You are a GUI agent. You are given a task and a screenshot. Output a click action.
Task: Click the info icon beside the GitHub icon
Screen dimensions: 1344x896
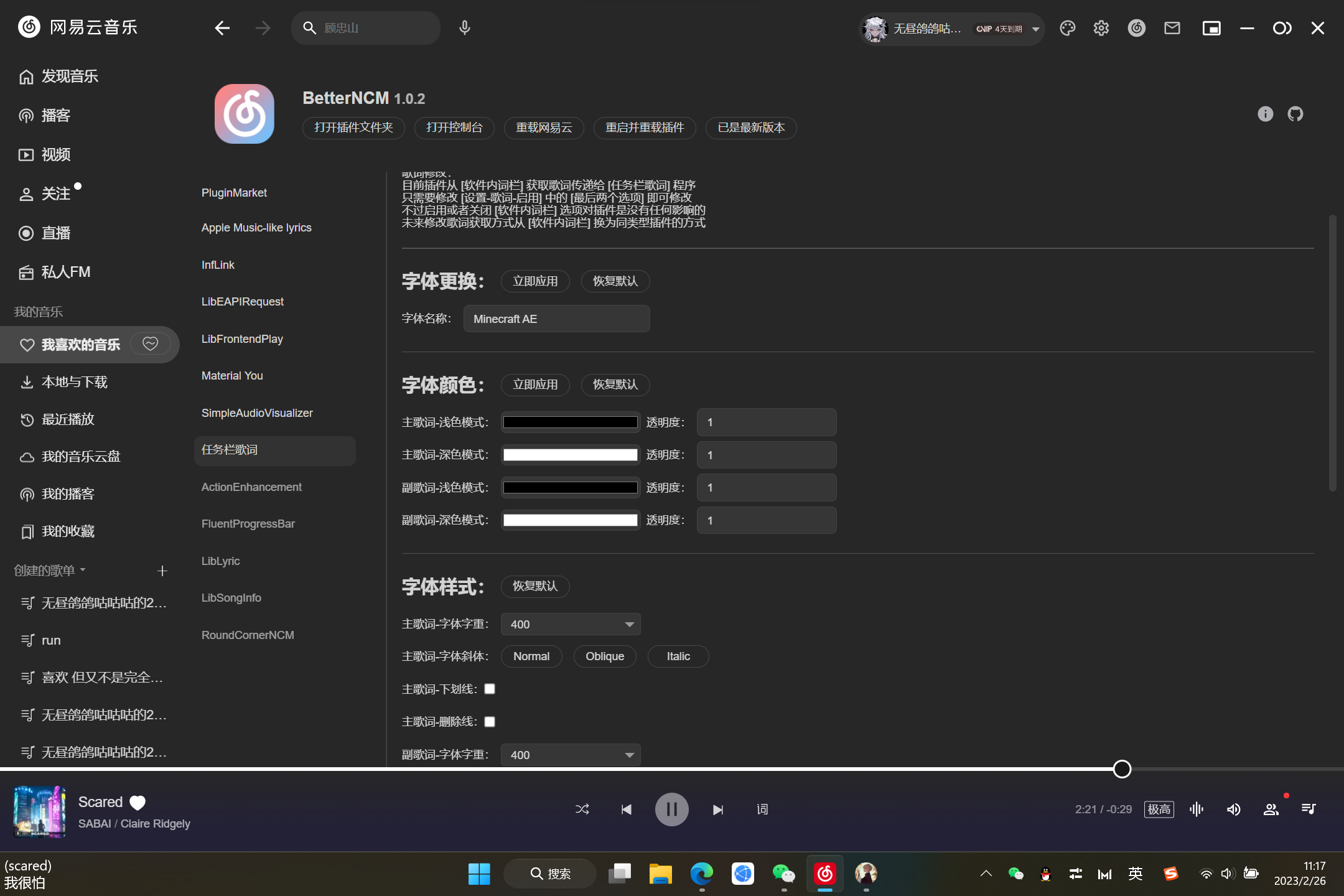pyautogui.click(x=1265, y=114)
